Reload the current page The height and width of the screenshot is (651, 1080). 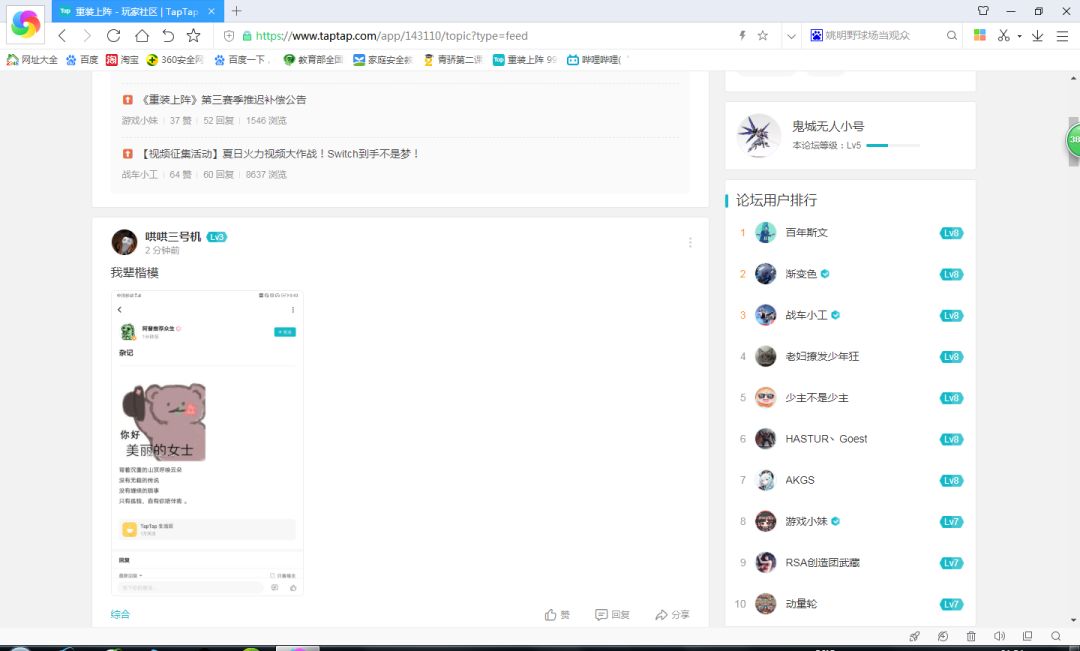pos(114,35)
